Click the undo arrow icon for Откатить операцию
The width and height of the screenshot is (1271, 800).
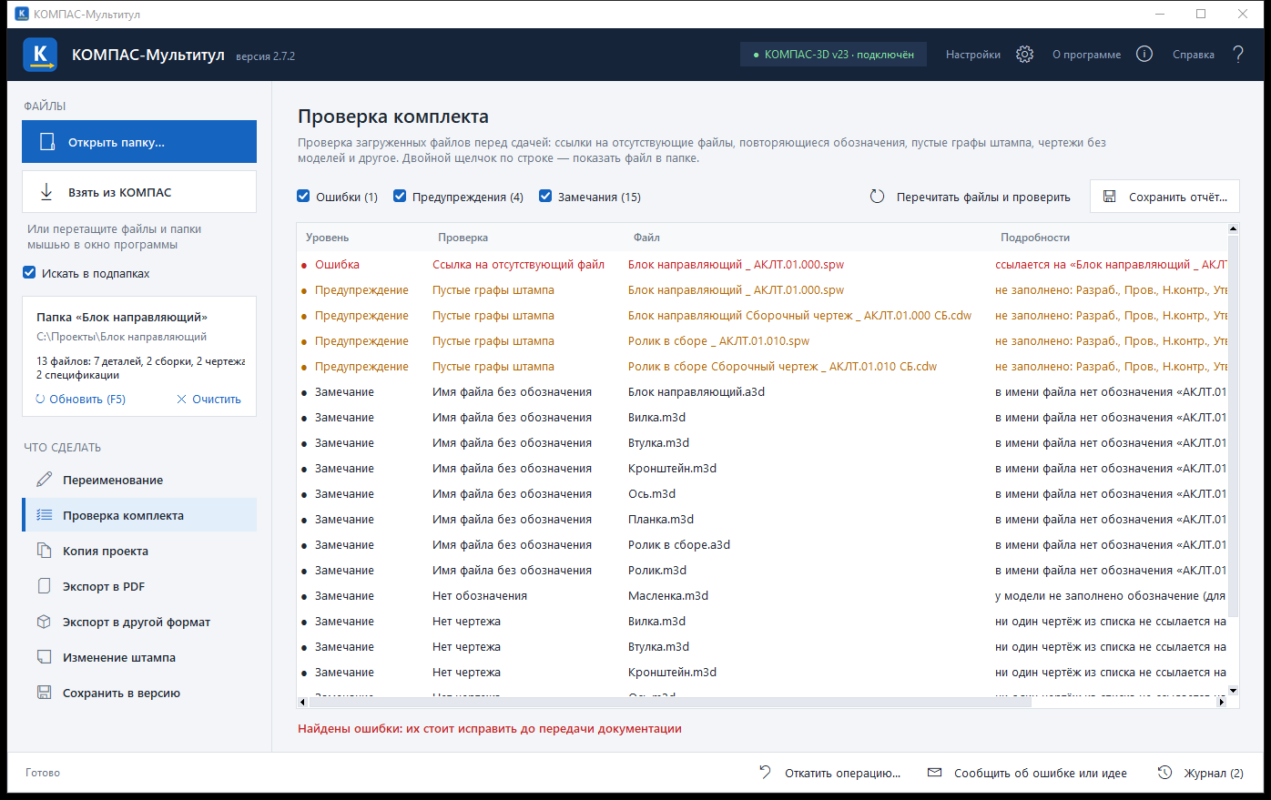[765, 772]
